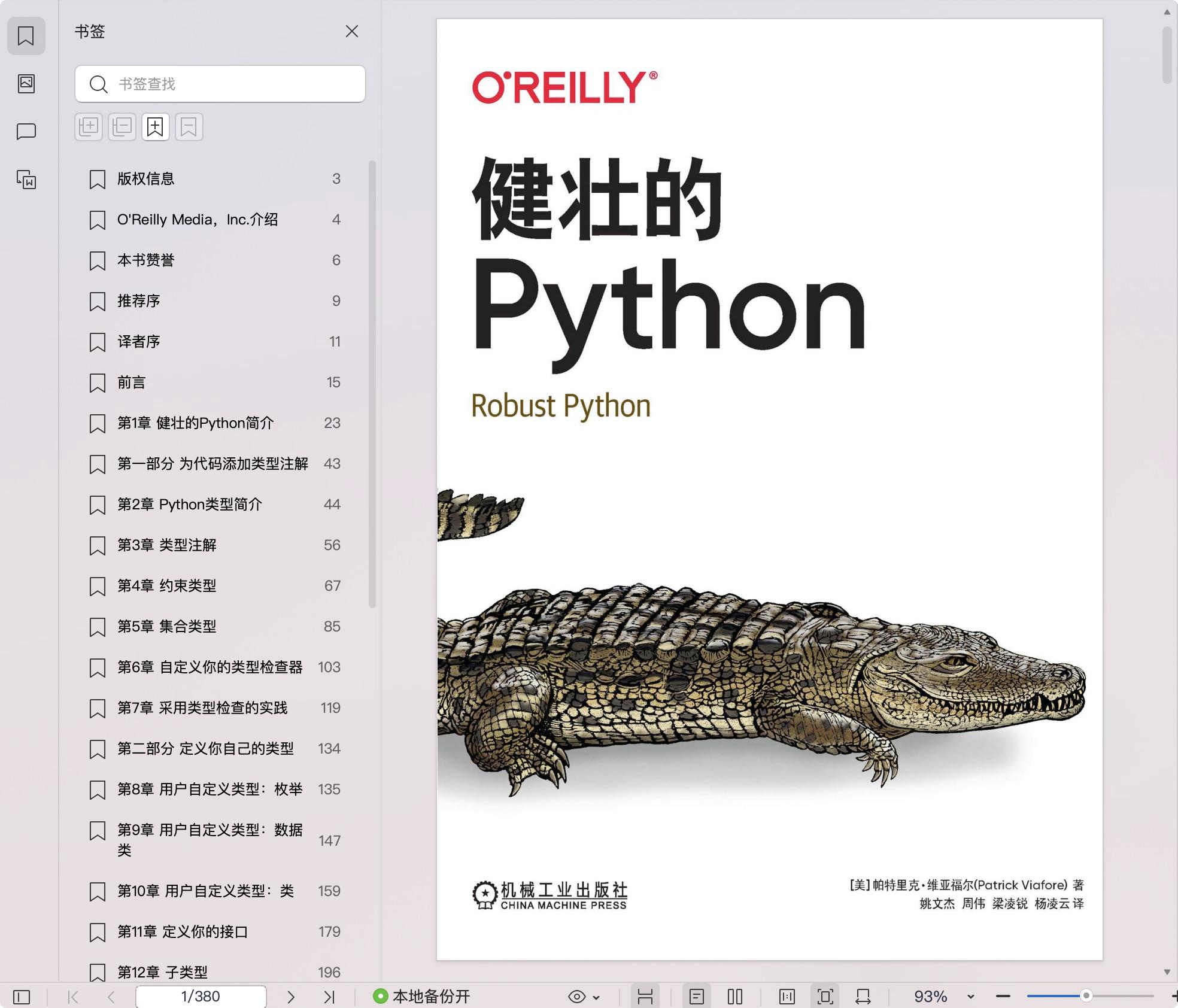This screenshot has width=1178, height=1008.
Task: Close the 书签 bookmarks panel
Action: coord(352,31)
